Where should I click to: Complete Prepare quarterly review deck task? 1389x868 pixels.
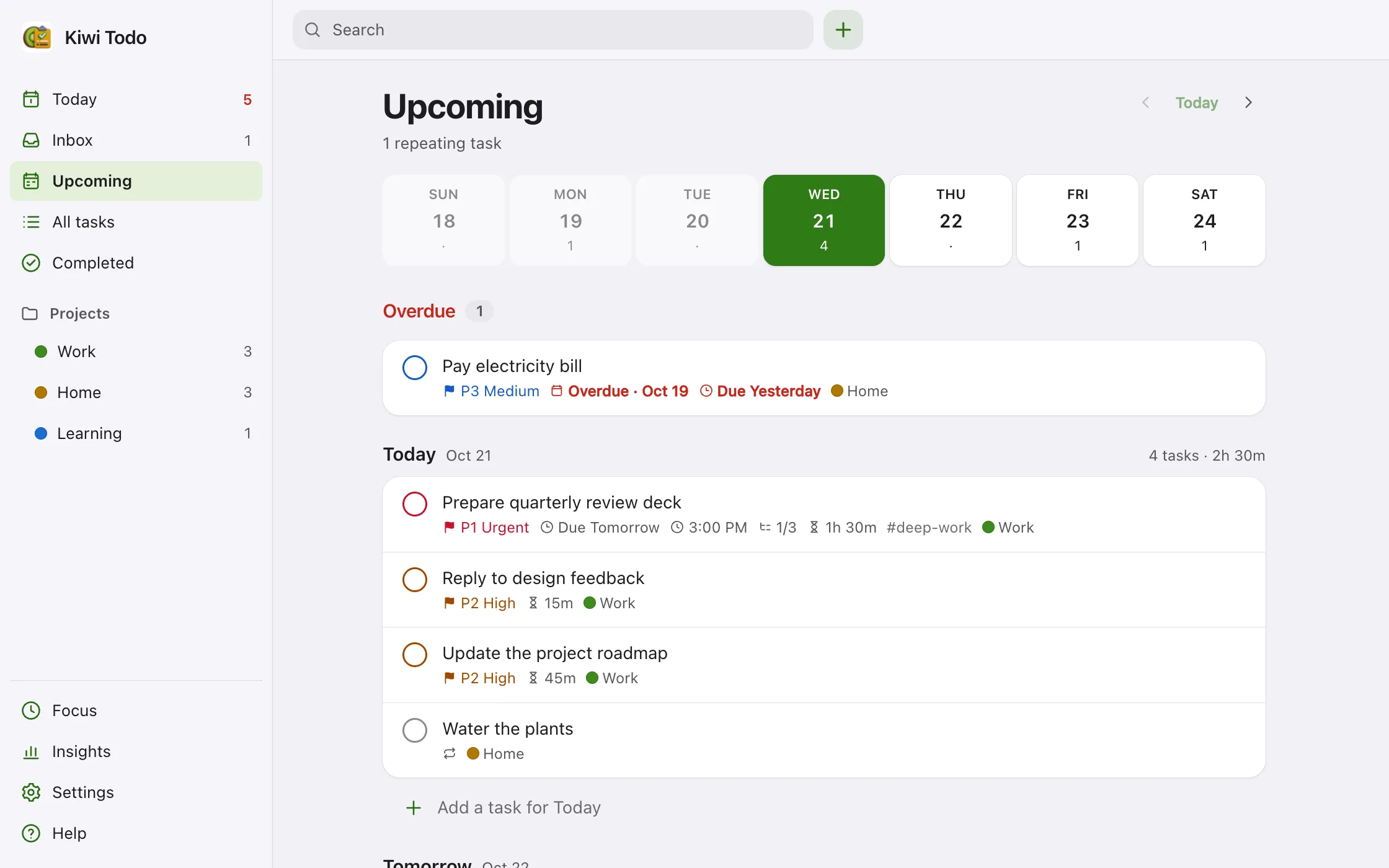(415, 504)
